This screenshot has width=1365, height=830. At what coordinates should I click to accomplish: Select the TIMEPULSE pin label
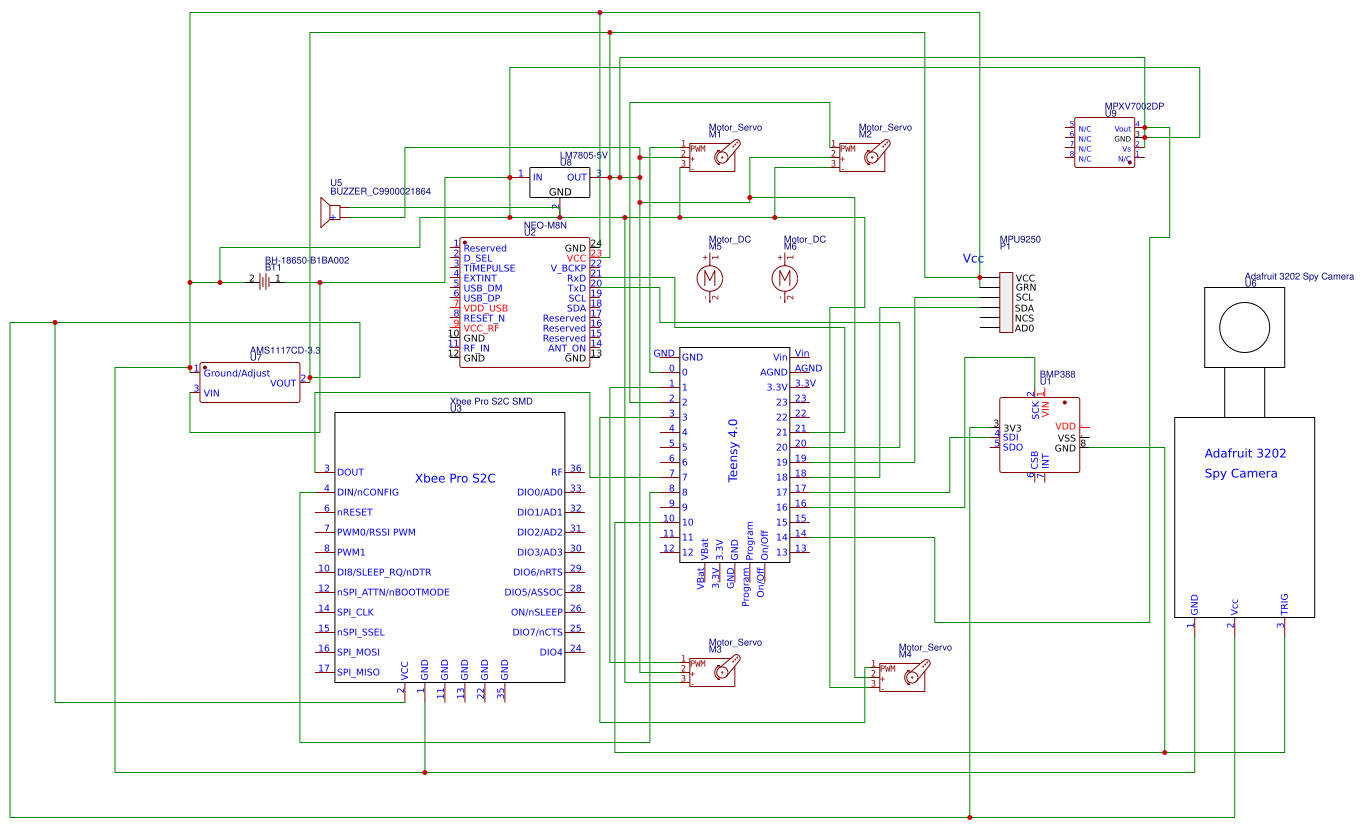pos(489,268)
